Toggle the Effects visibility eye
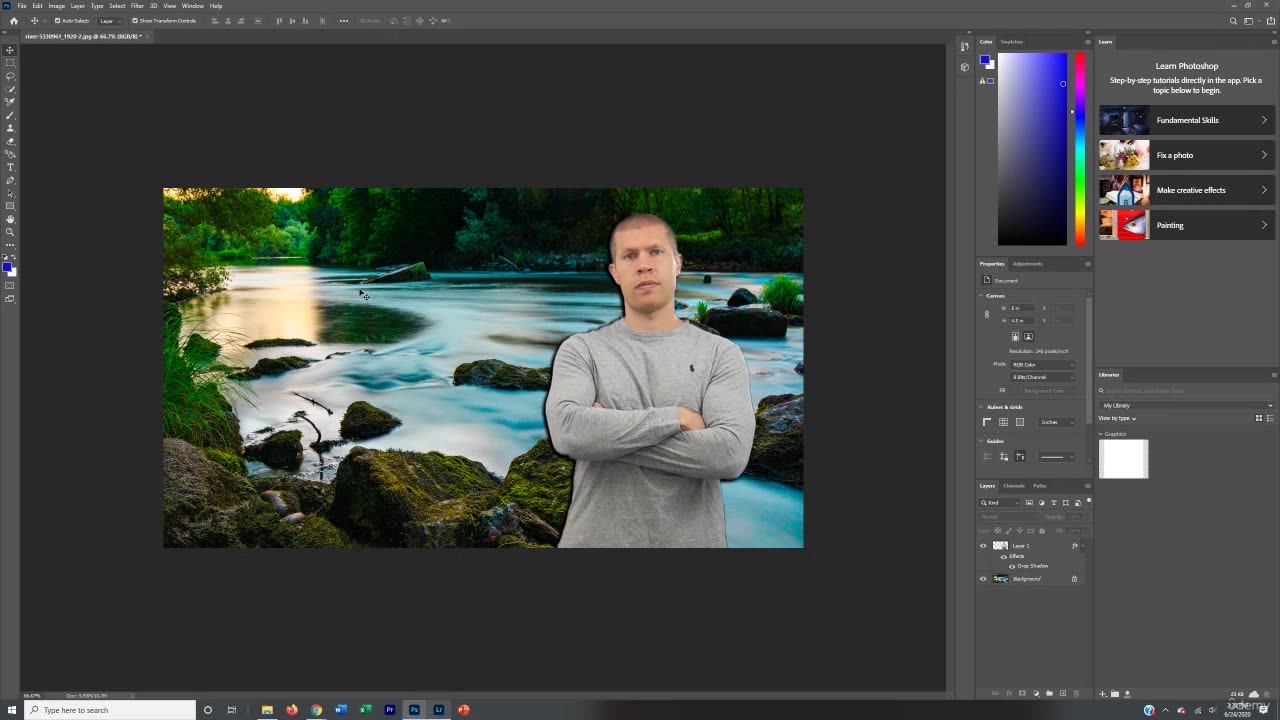The image size is (1280, 720). 1004,557
